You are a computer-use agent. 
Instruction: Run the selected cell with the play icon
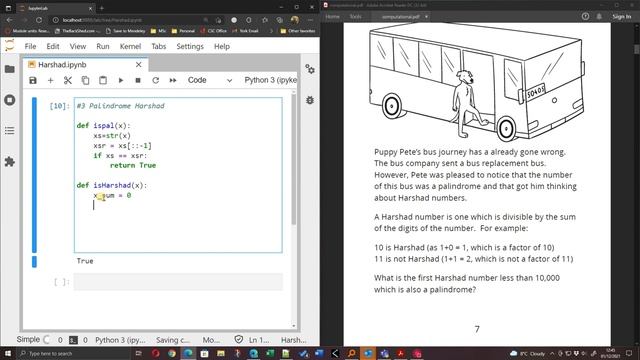tap(121, 80)
